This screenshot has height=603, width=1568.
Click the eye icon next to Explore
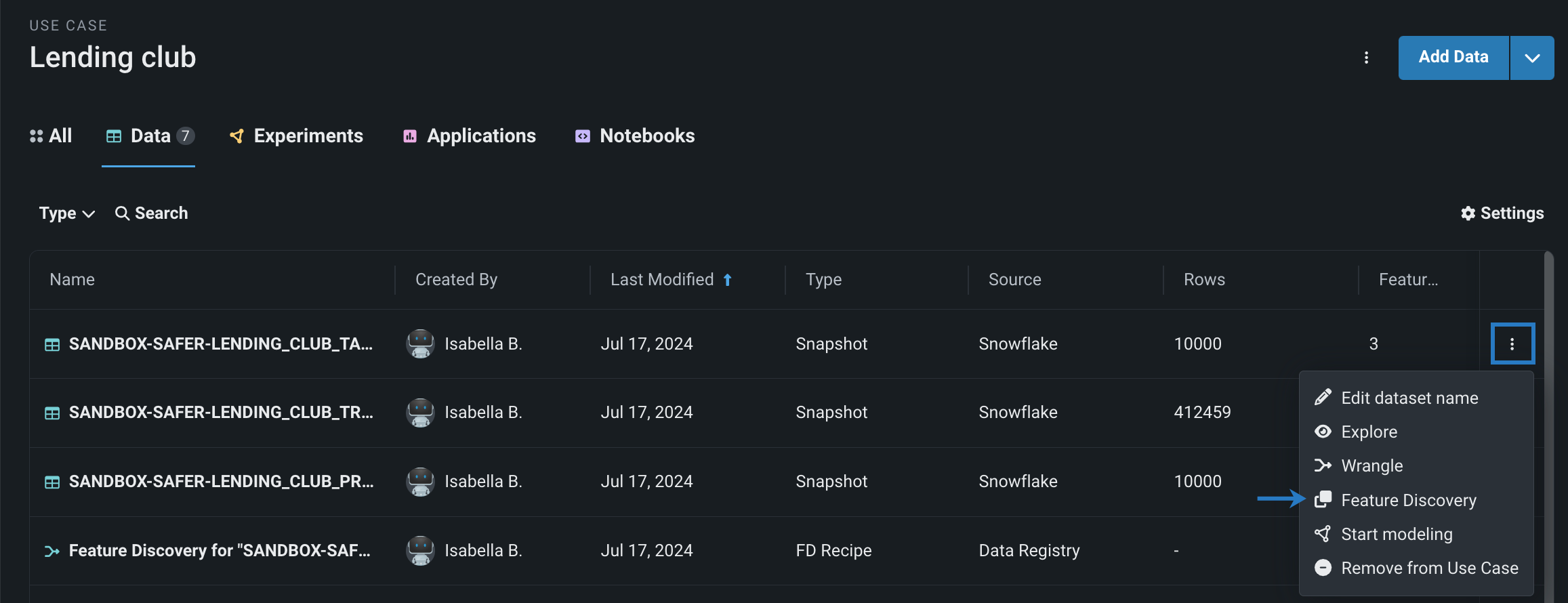pos(1323,432)
